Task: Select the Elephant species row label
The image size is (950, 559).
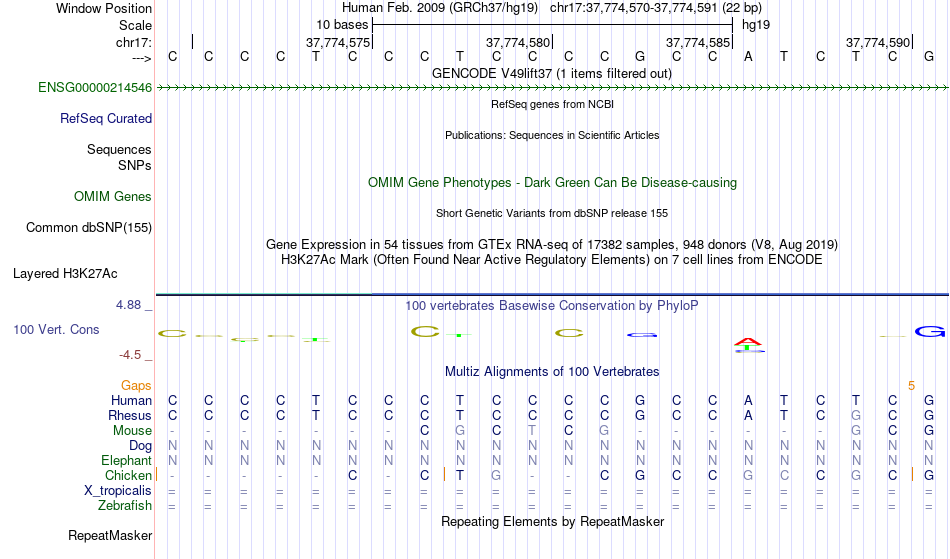Action: tap(126, 461)
